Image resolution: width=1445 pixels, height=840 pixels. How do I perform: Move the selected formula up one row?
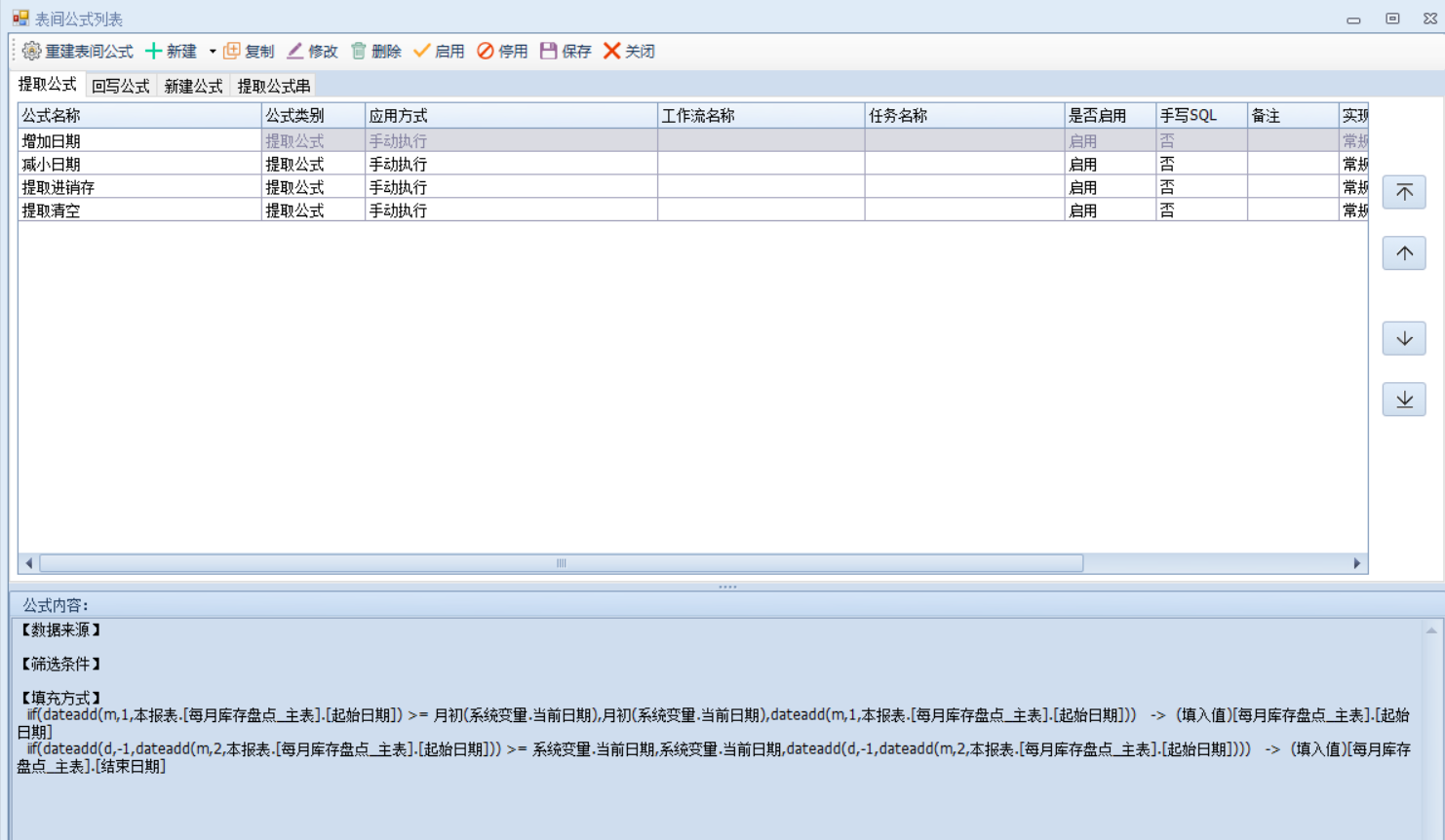pyautogui.click(x=1404, y=253)
